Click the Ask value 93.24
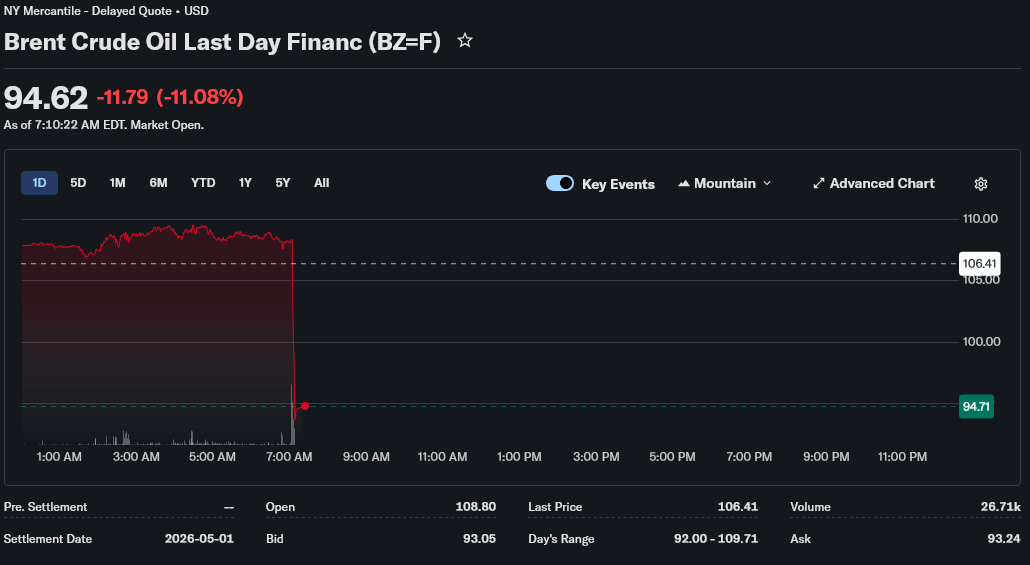1030x565 pixels. tap(1004, 539)
